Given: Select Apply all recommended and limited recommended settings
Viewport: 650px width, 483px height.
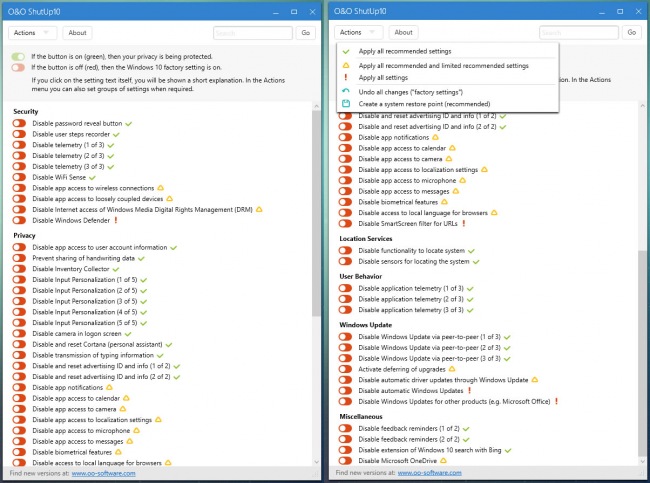Looking at the screenshot, I should [x=448, y=66].
